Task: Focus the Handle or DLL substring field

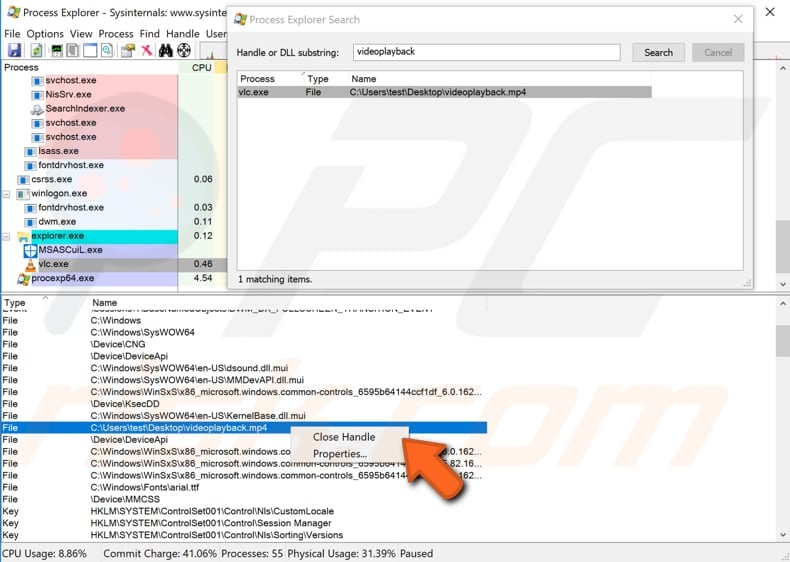Action: [487, 52]
